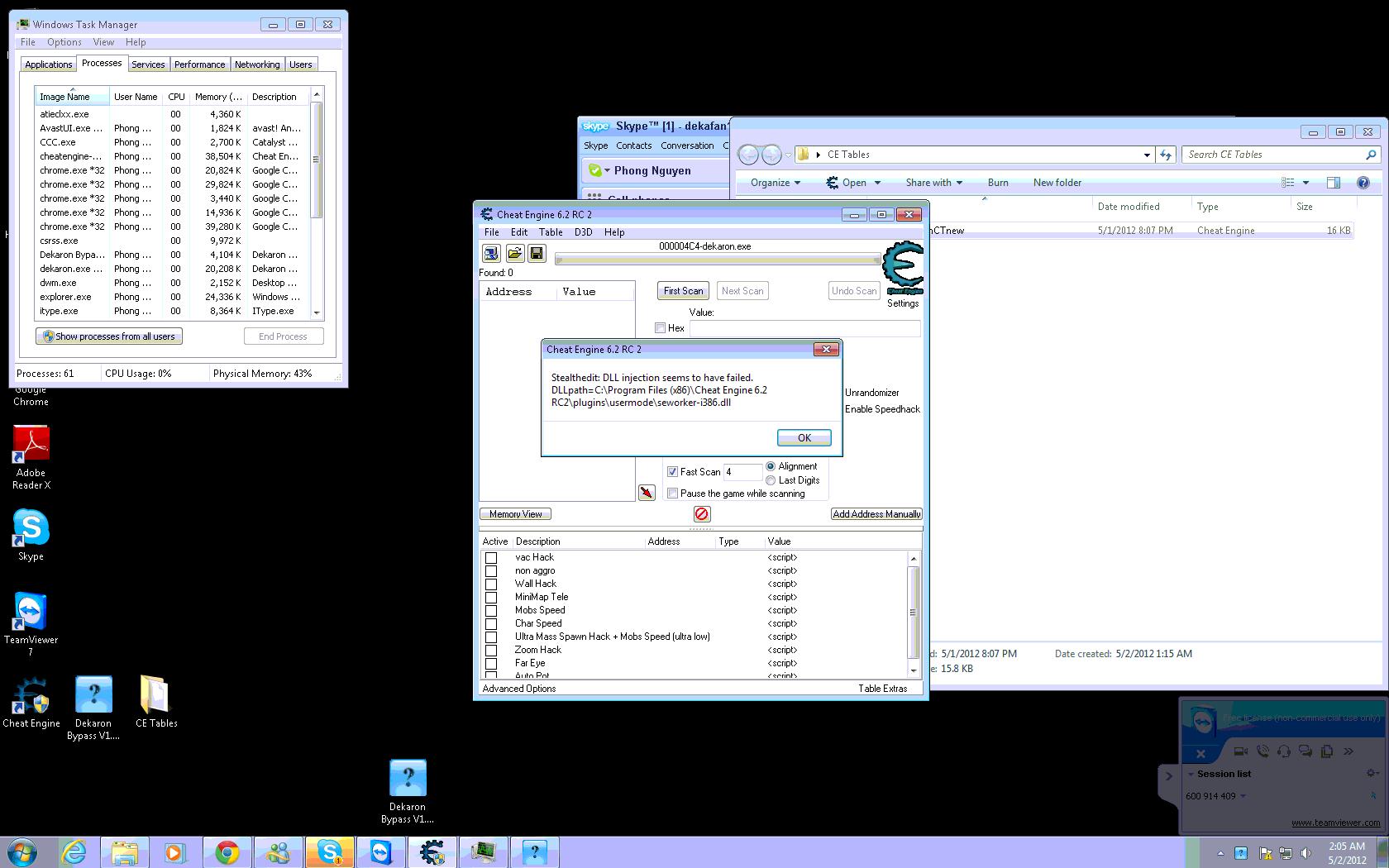
Task: Click Add Address Manually button
Action: [876, 514]
